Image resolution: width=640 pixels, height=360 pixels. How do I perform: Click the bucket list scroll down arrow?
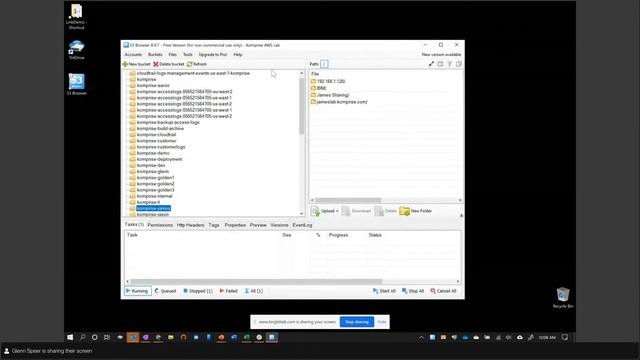pos(302,213)
